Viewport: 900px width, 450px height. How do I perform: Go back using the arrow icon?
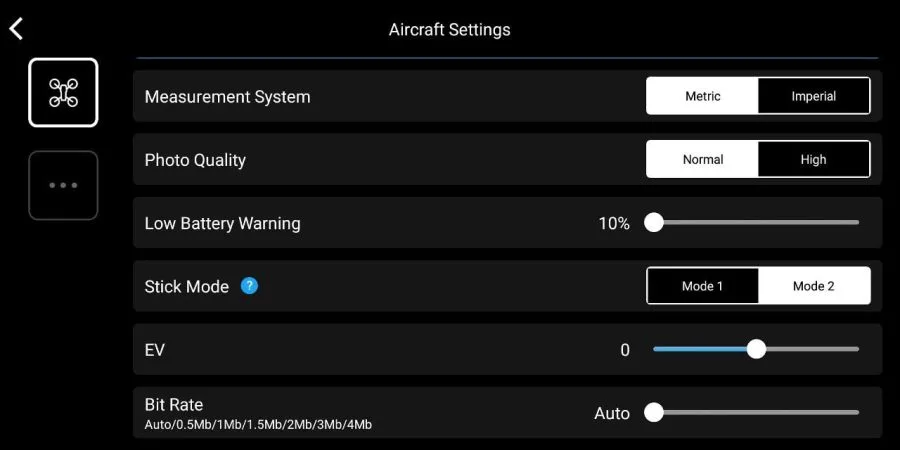(x=16, y=29)
